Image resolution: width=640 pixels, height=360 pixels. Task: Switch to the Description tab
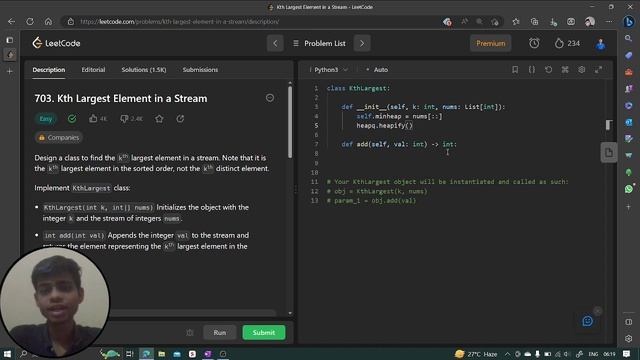[49, 70]
